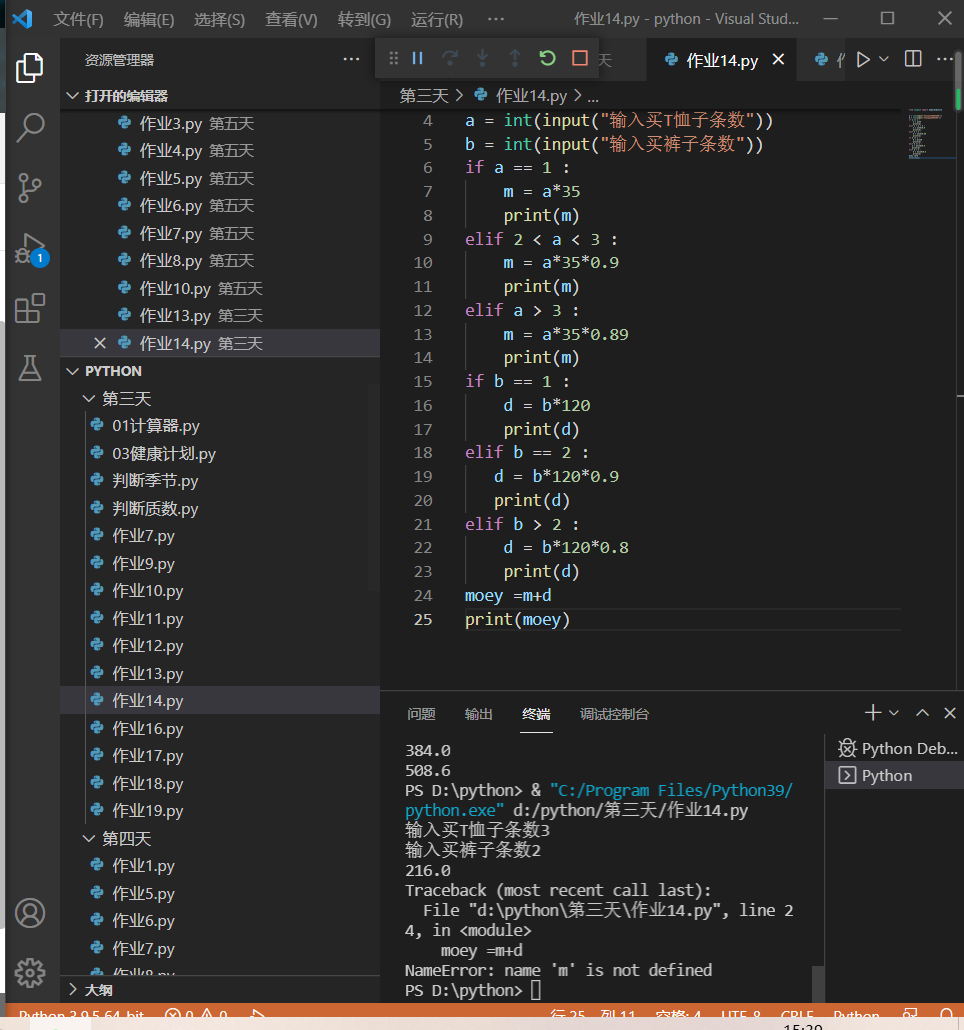Select the Python terminal instance

(894, 776)
